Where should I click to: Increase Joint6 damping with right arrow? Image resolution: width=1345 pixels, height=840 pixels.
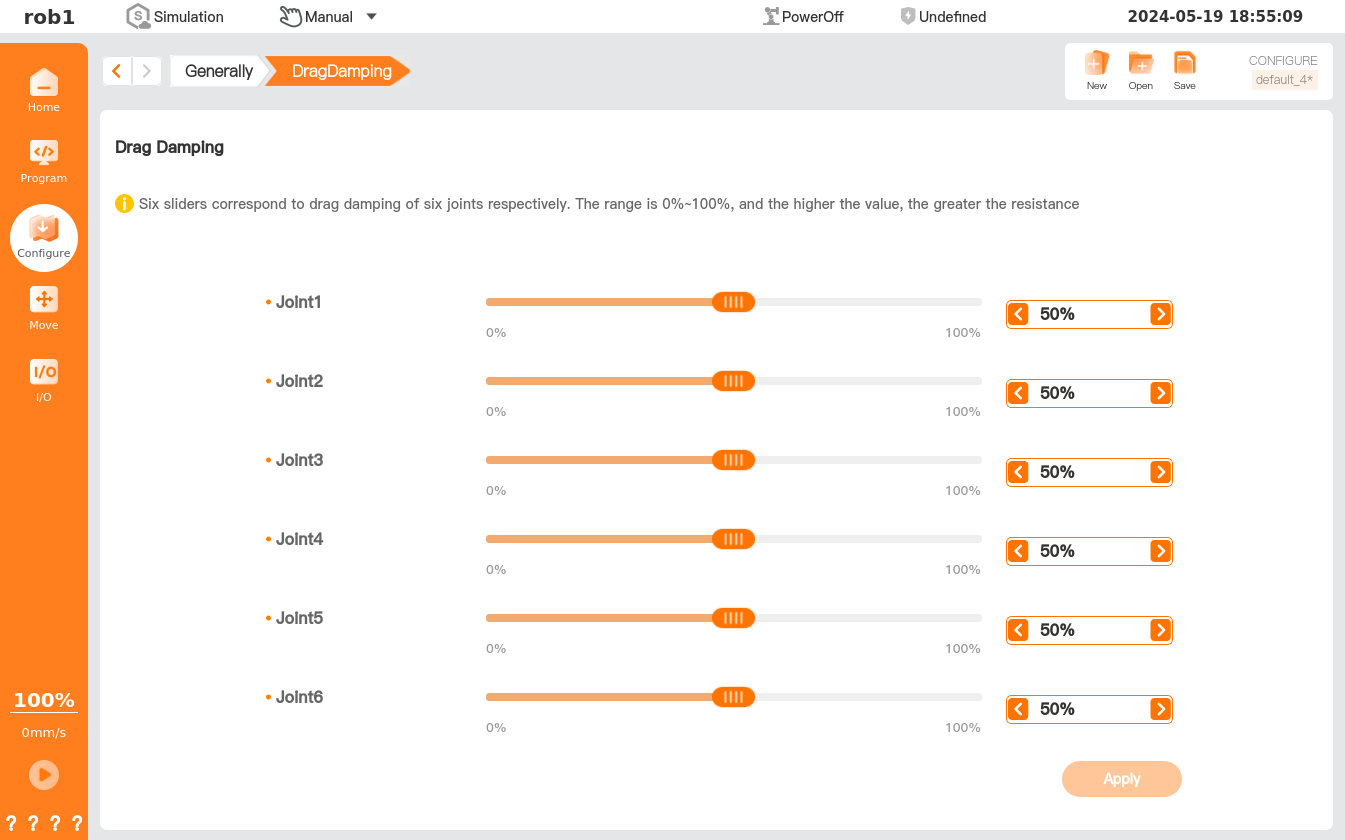tap(1160, 710)
